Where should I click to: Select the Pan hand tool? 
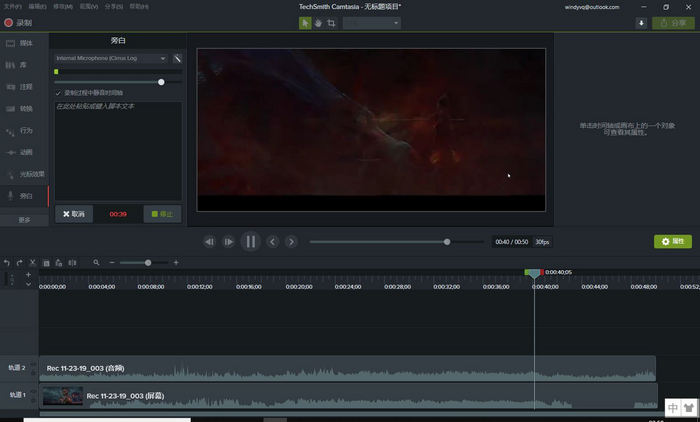pyautogui.click(x=318, y=23)
